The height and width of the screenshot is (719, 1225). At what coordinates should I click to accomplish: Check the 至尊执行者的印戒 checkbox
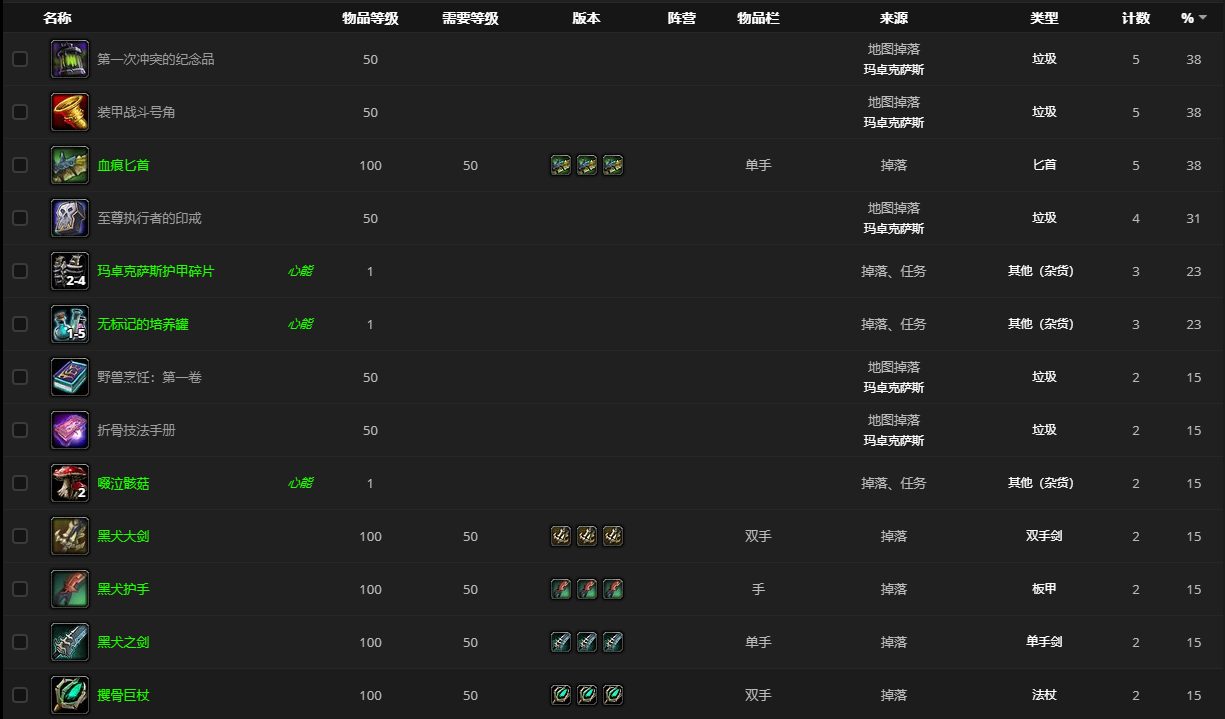point(20,218)
